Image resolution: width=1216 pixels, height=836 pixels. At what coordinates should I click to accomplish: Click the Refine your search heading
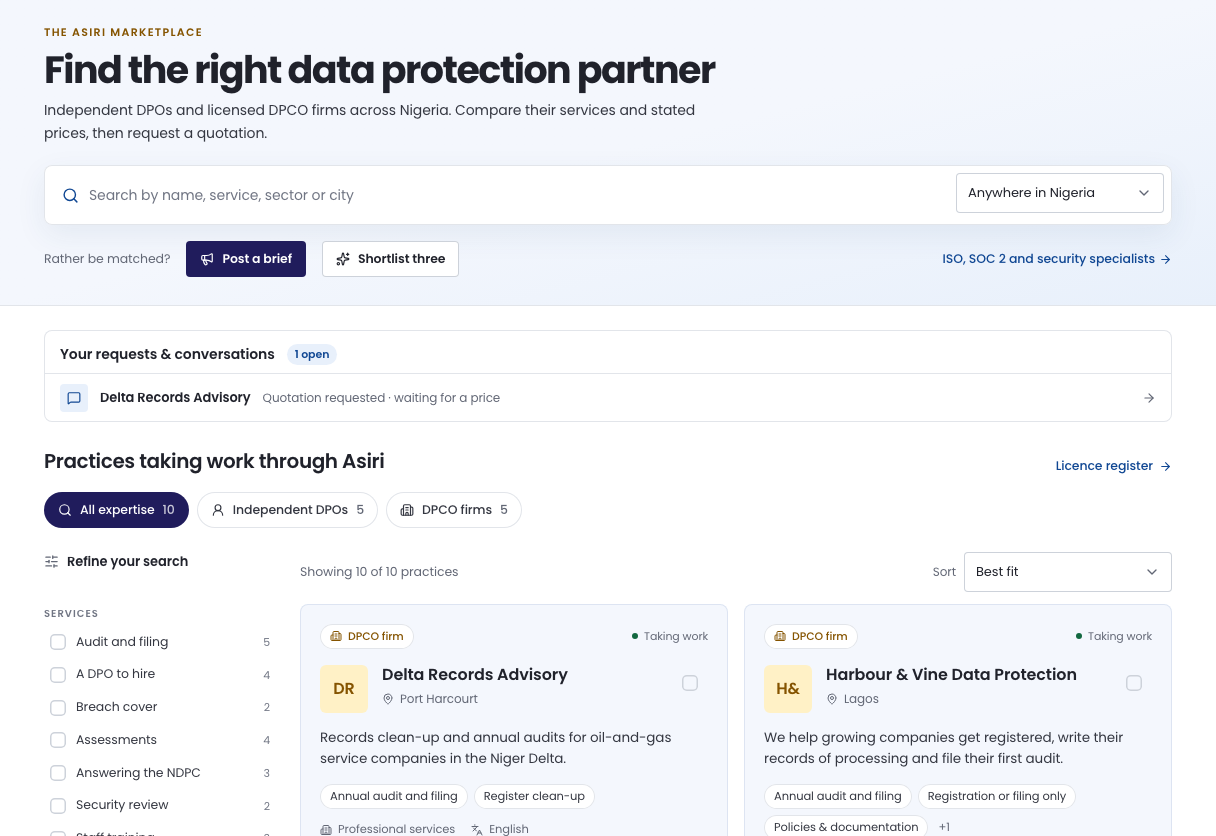coord(127,562)
